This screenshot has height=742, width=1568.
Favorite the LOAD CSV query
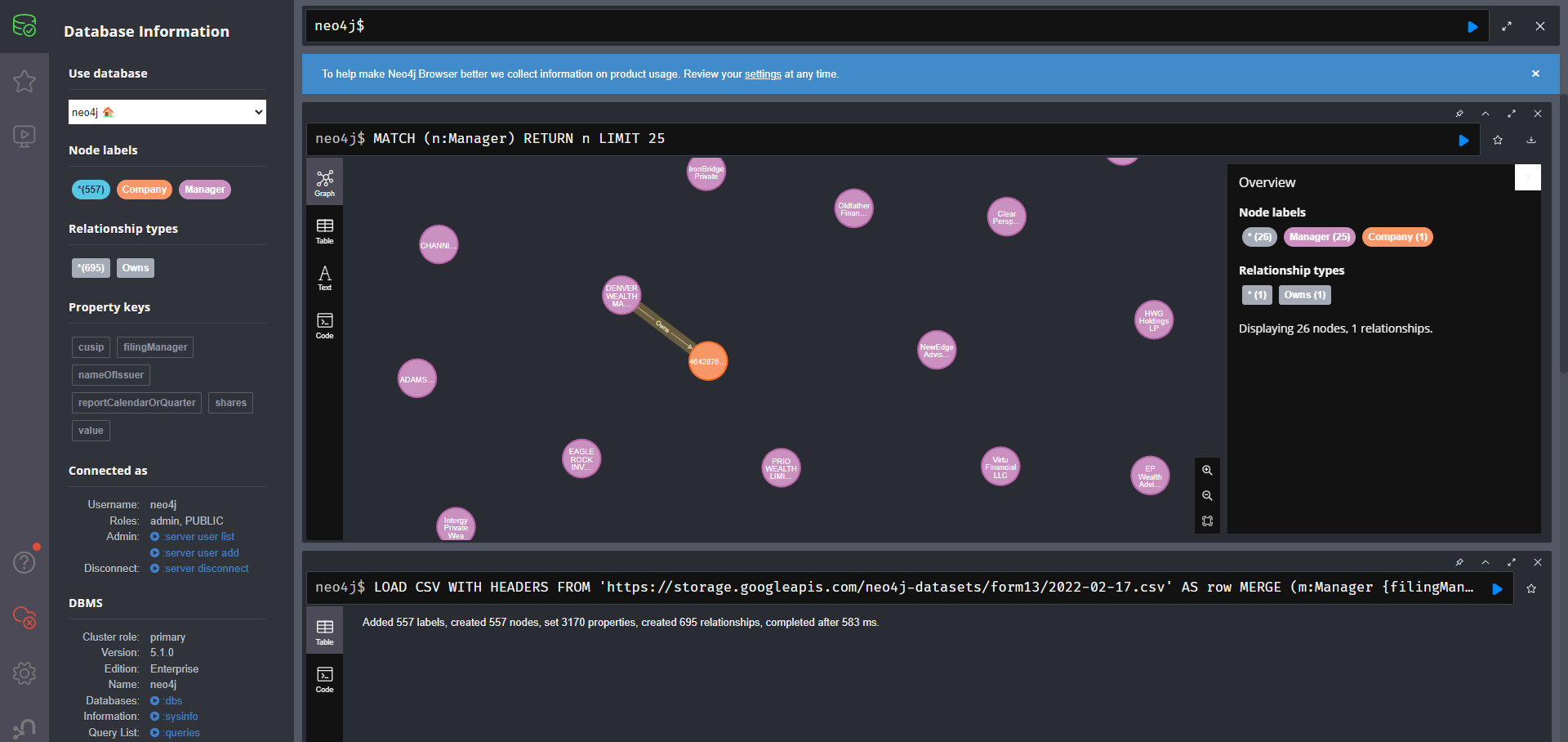point(1531,588)
